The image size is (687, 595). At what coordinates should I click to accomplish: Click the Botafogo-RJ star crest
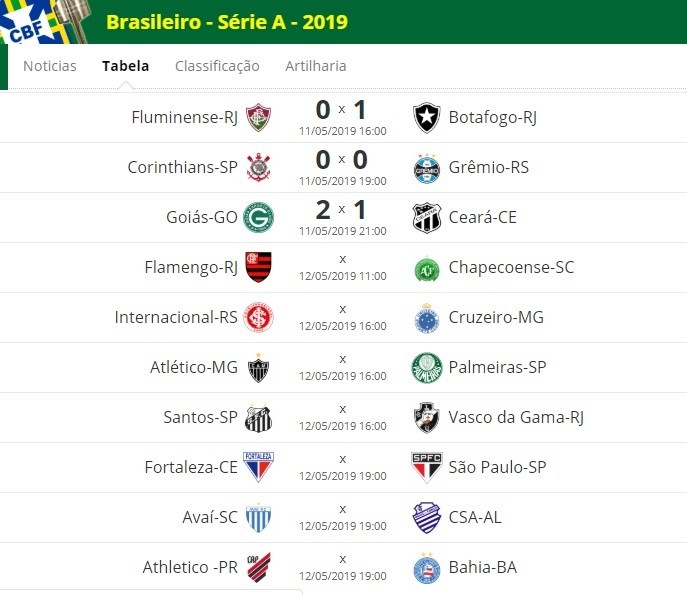point(426,117)
